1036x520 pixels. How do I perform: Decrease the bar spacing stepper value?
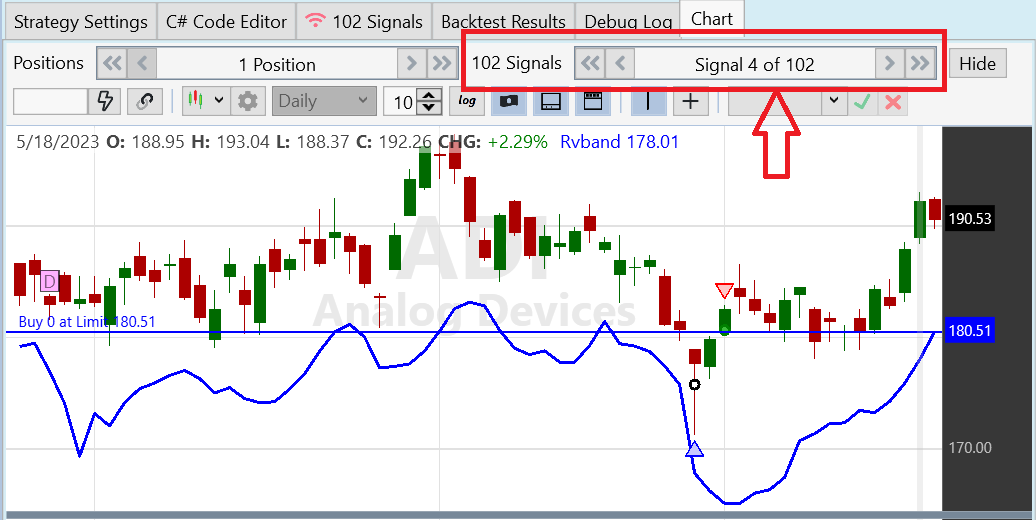429,108
